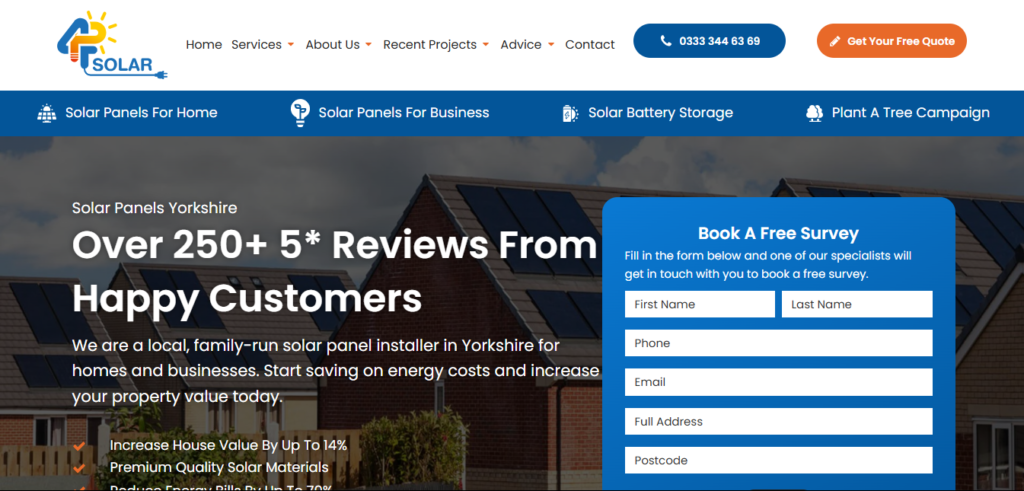
Task: Click the pencil icon in quote button
Action: pos(834,41)
